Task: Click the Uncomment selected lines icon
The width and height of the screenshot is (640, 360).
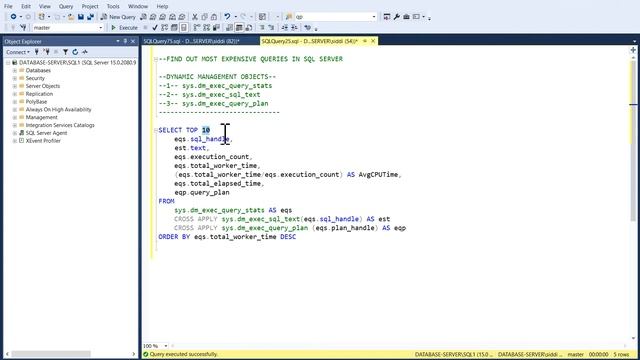Action: 271,28
